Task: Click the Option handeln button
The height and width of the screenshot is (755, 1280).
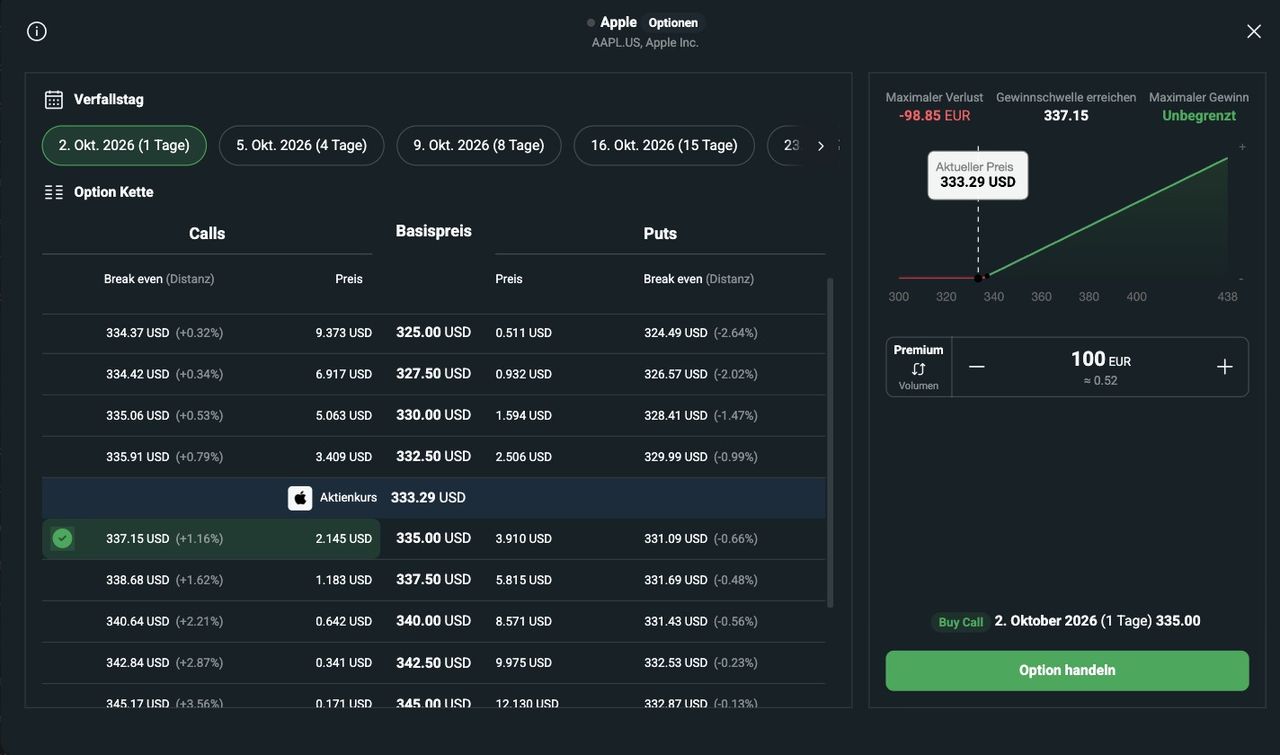Action: click(x=1067, y=670)
